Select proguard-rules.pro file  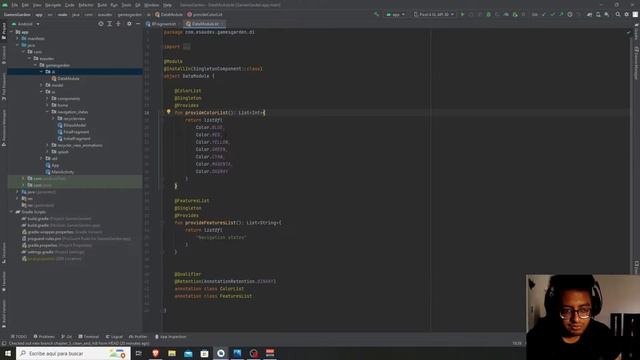76,238
